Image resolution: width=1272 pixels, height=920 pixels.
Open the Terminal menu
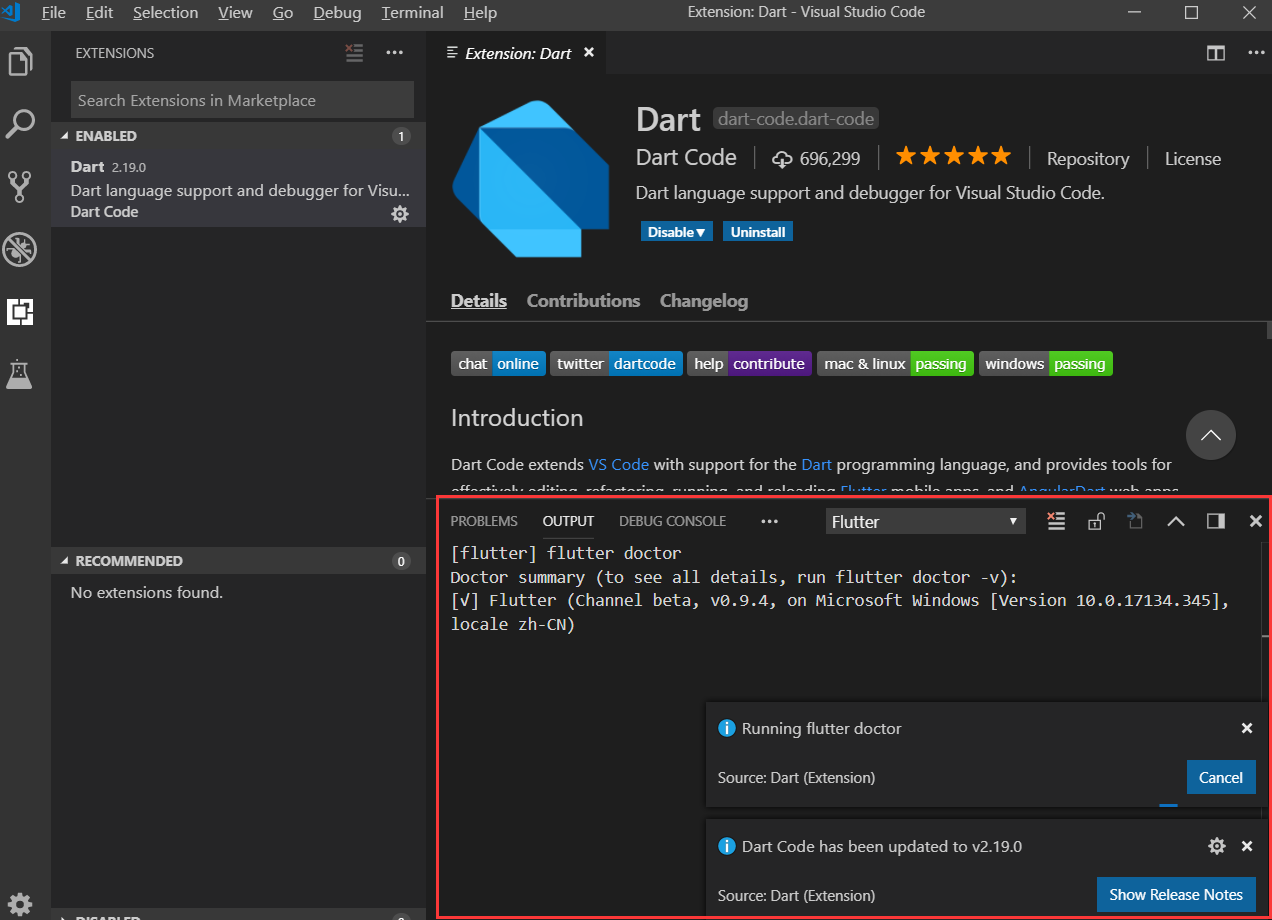tap(412, 13)
